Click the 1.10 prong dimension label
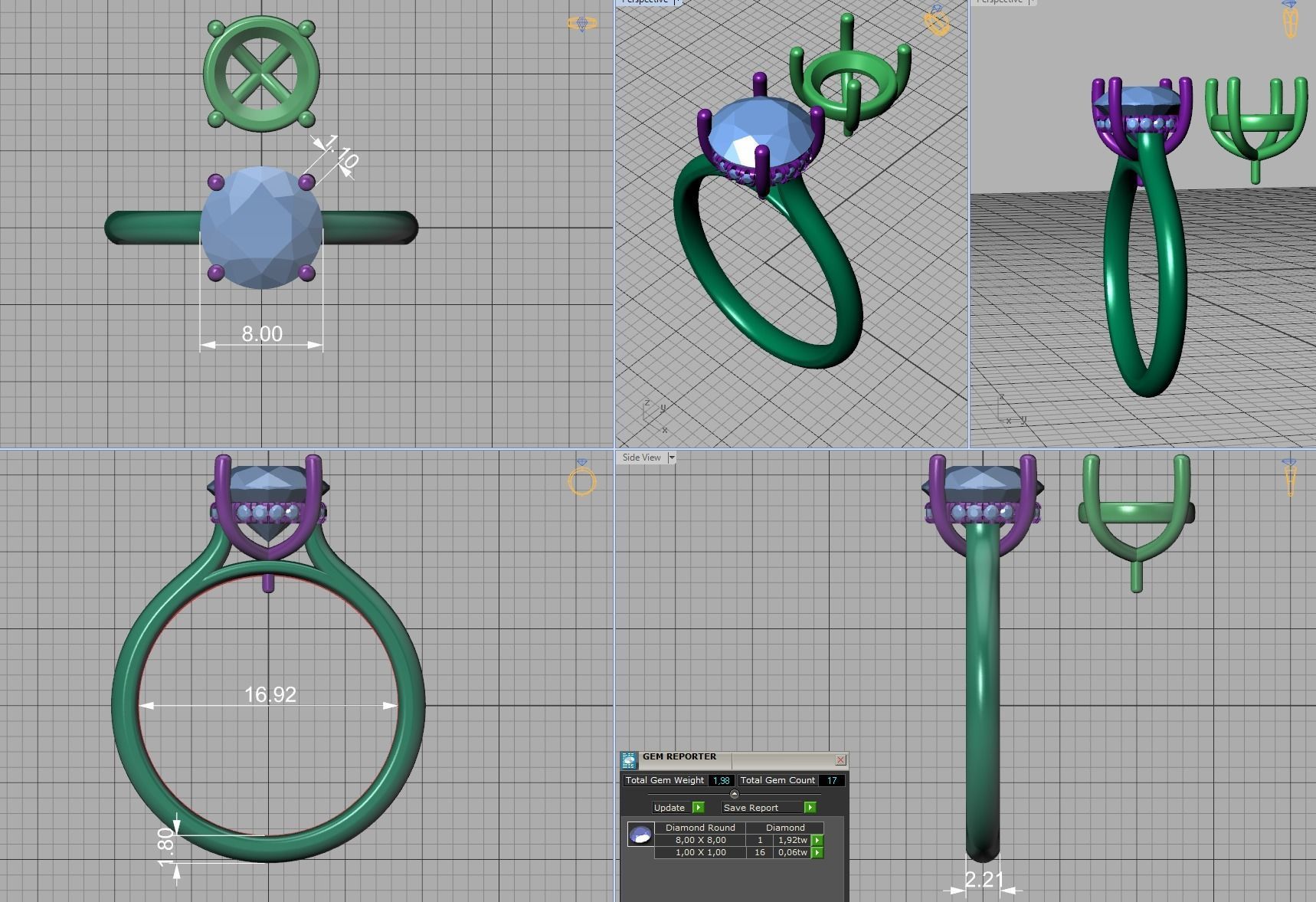Viewport: 1316px width, 902px height. (341, 153)
